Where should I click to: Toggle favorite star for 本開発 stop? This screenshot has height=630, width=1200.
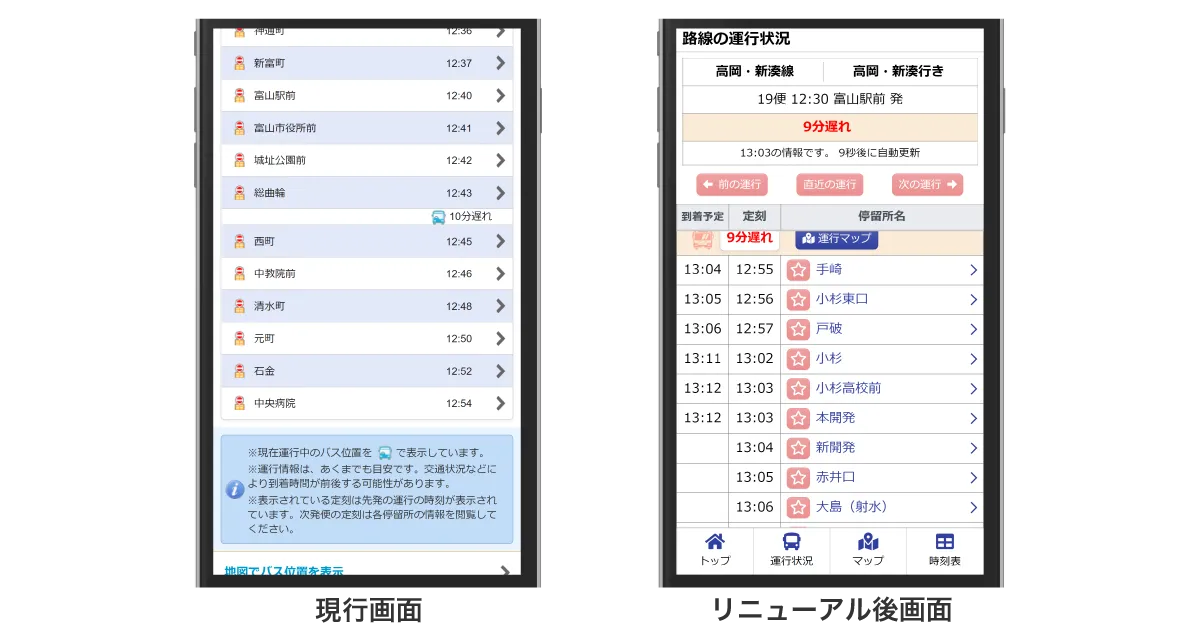798,418
